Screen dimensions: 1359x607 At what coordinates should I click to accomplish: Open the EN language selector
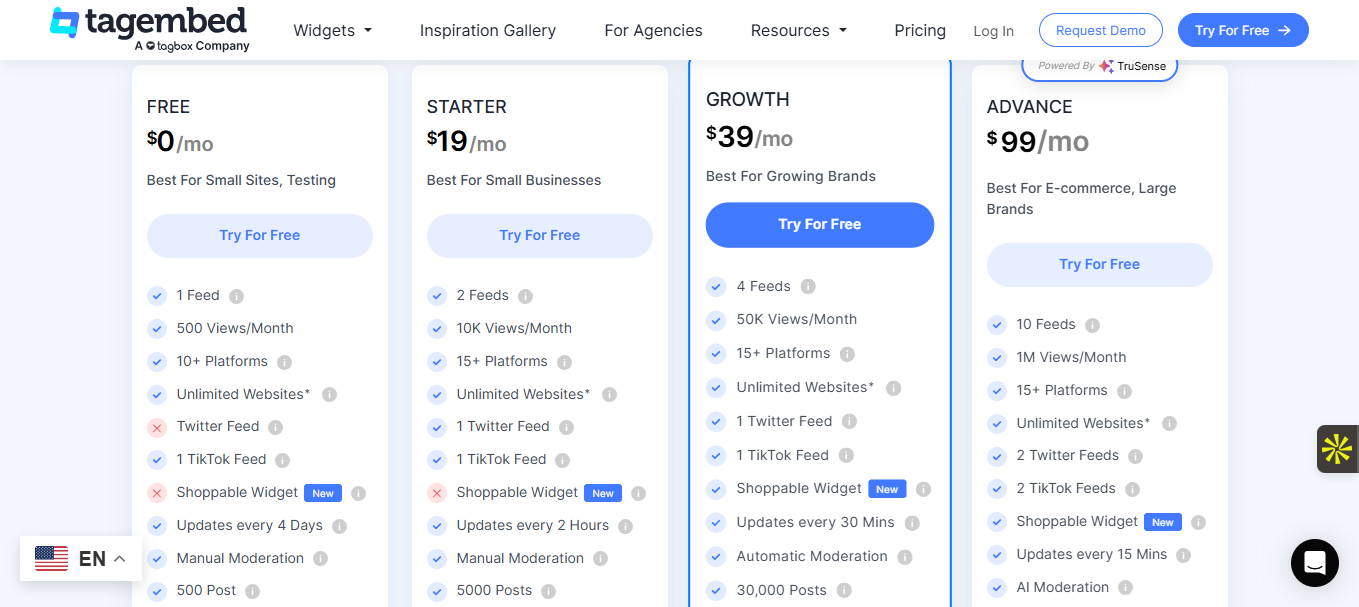pos(81,558)
